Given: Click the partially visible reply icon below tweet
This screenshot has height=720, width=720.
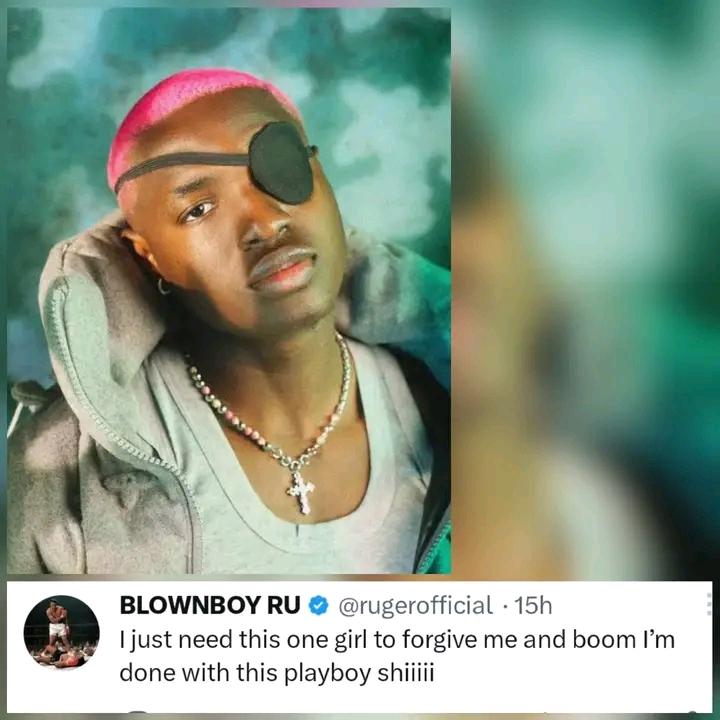Looking at the screenshot, I should point(138,712).
